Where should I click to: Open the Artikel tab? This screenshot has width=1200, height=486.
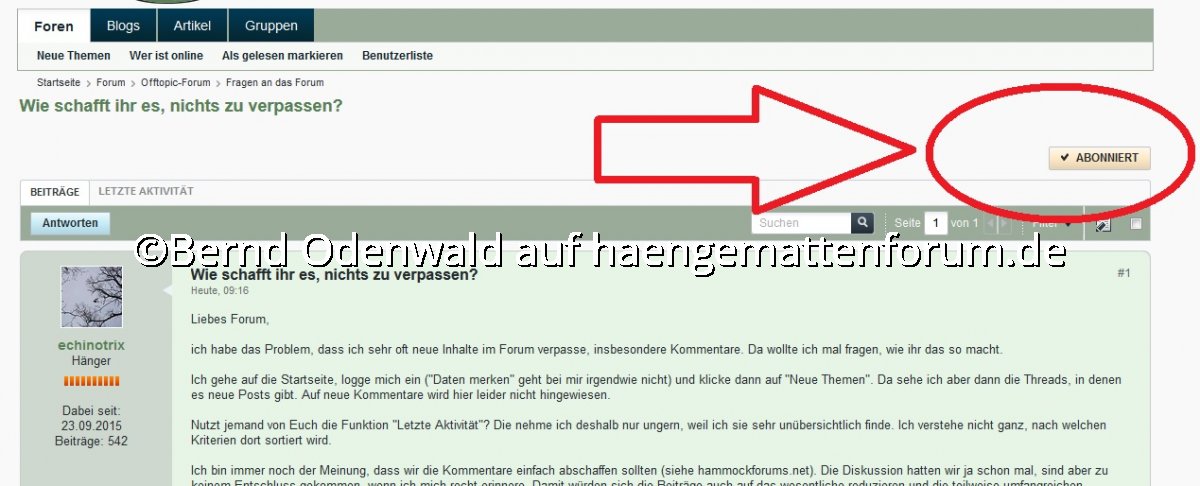(x=192, y=26)
